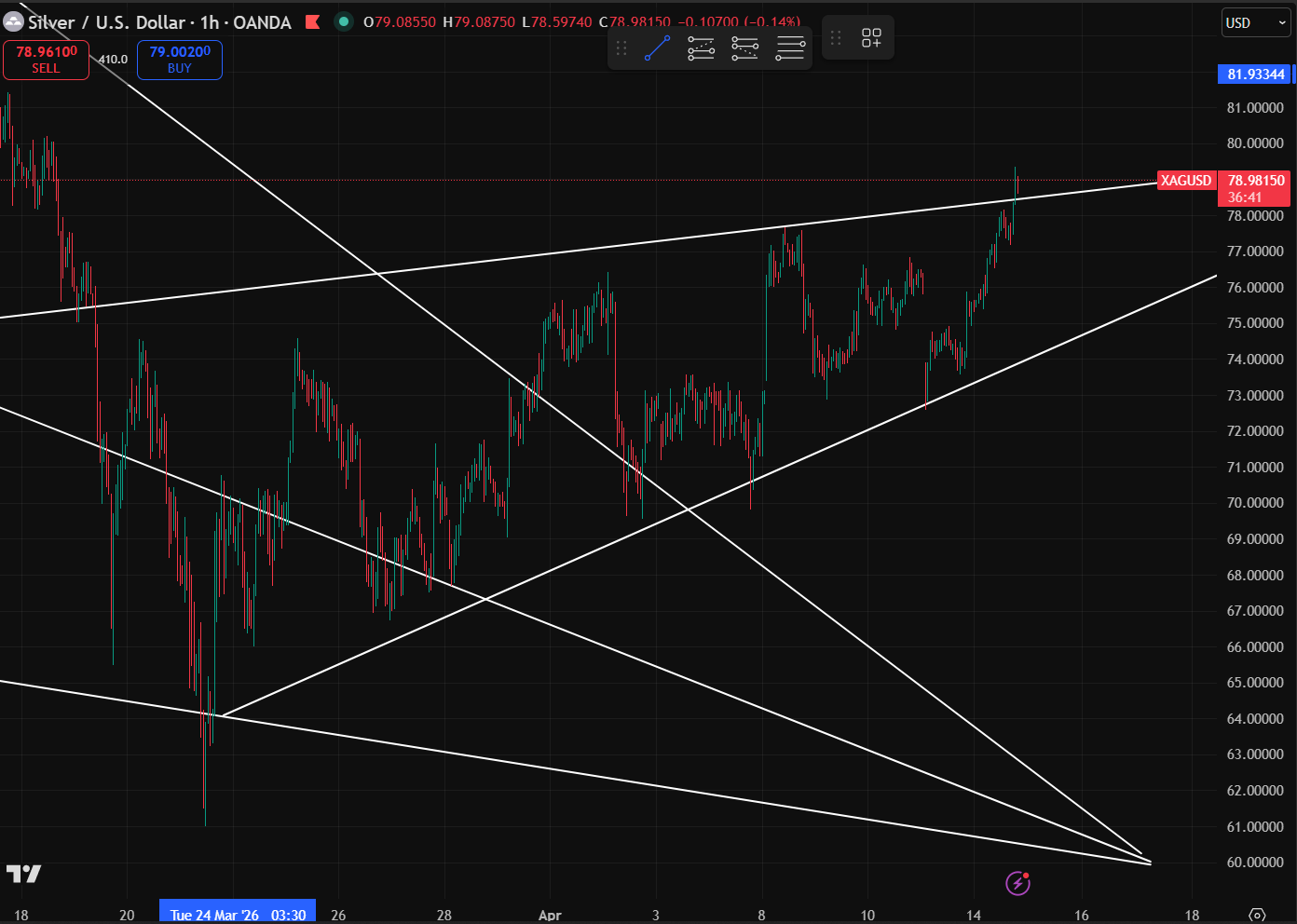
Task: Click the 80.00000 price scale value
Action: pos(1255,143)
